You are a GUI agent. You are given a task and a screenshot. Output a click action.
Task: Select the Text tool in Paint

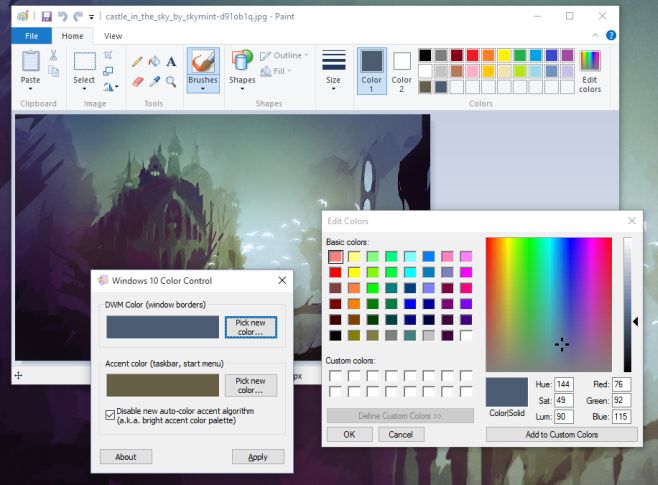171,62
